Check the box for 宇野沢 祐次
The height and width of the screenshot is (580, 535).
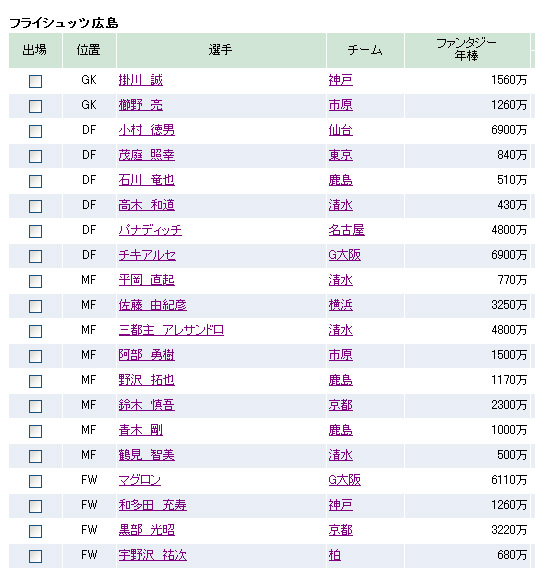pos(36,556)
